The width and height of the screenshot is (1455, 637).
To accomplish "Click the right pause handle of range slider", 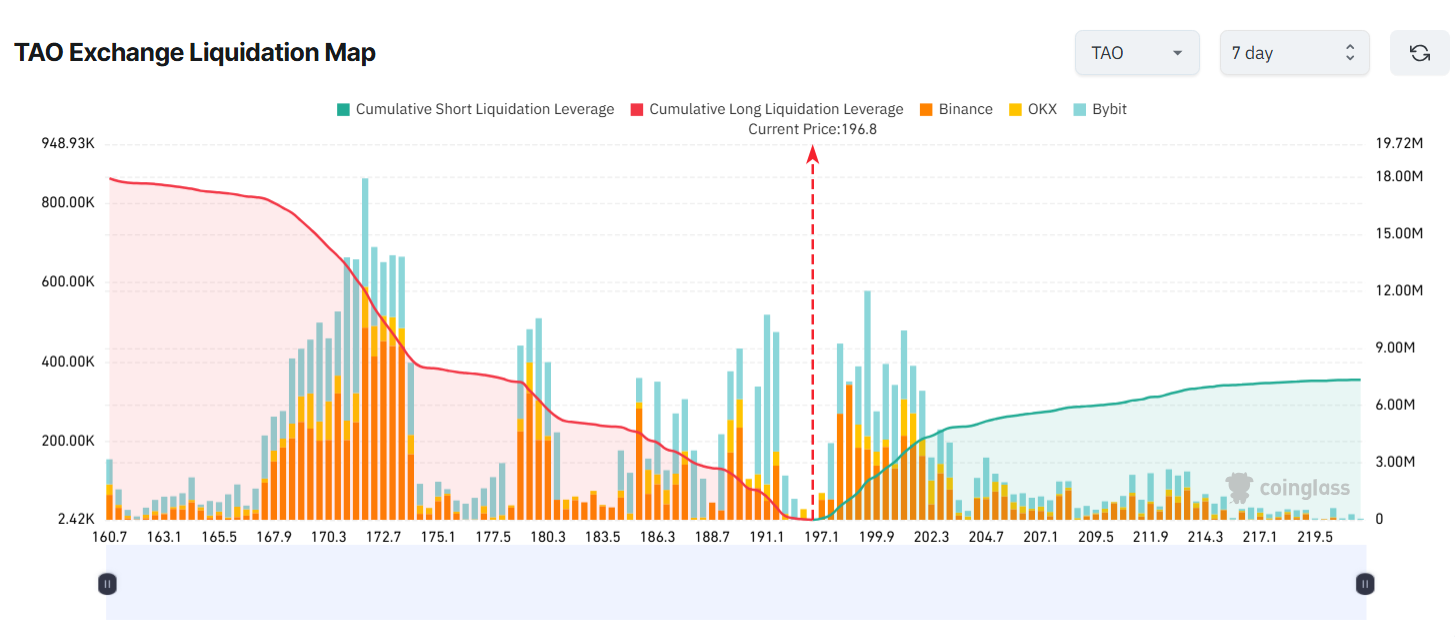I will (x=1364, y=583).
